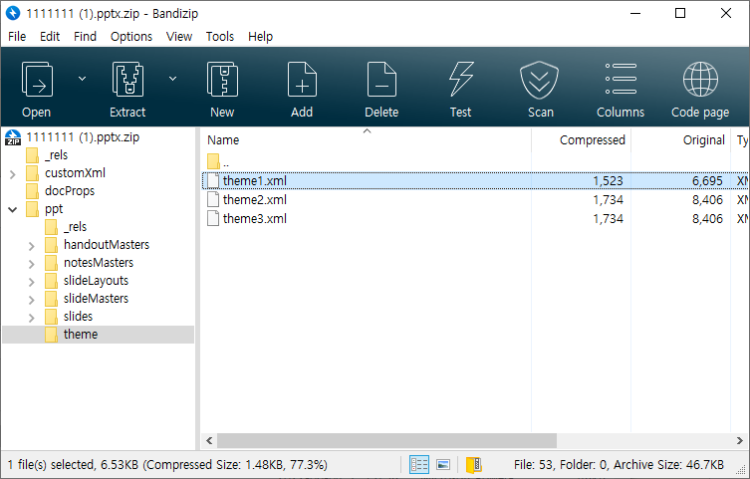
Task: Open the Find menu
Action: [85, 37]
